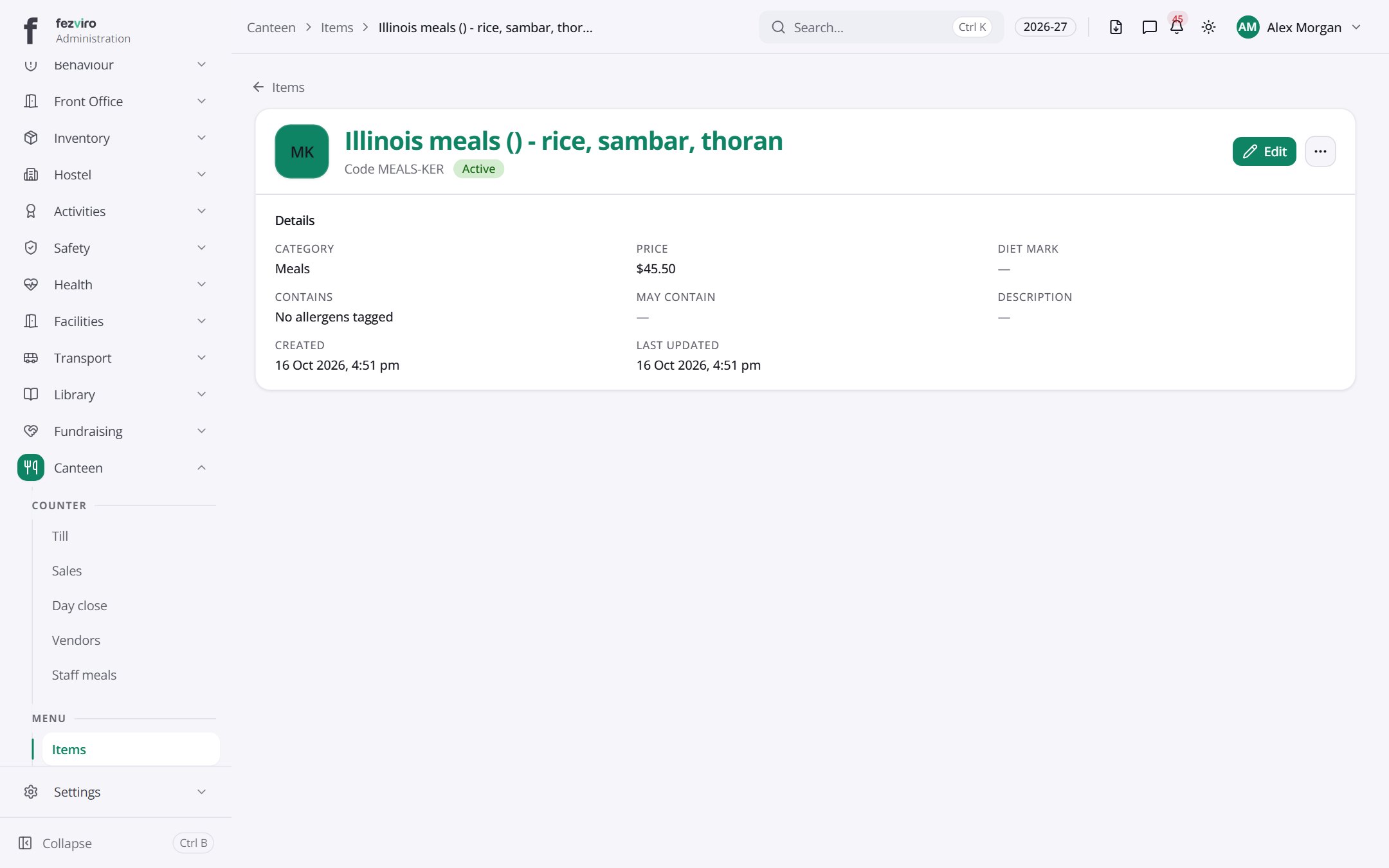Expand the Settings section chevron
This screenshot has height=868, width=1389.
[x=201, y=791]
